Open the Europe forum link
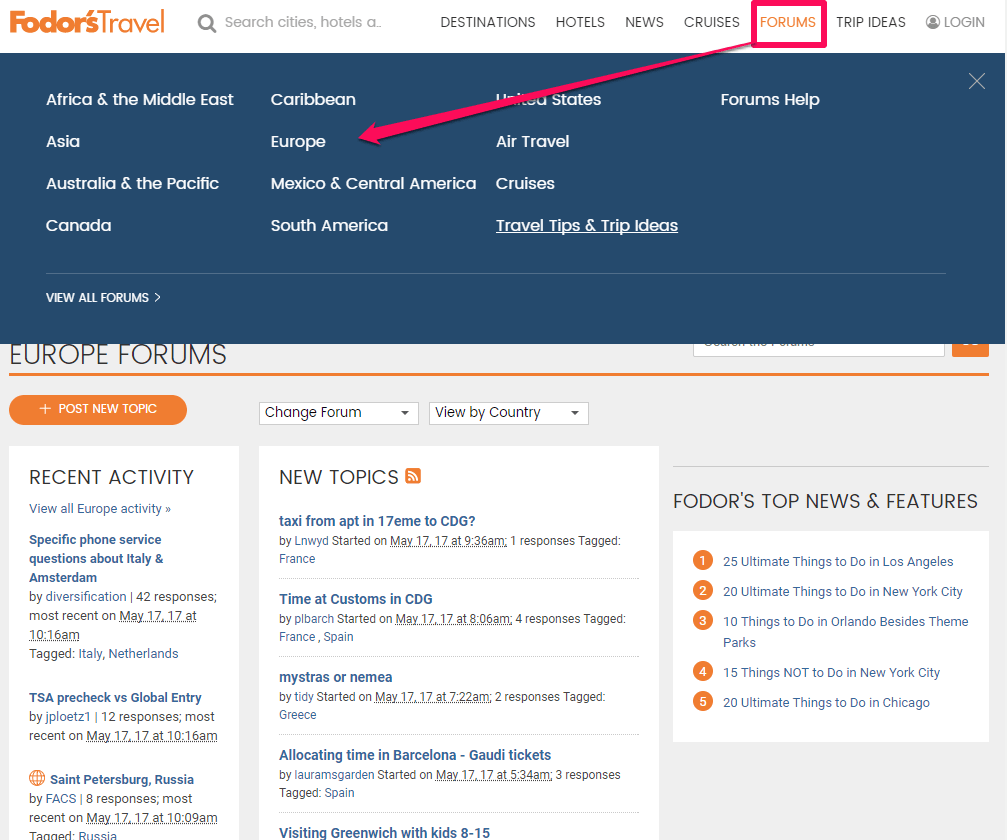 [297, 141]
